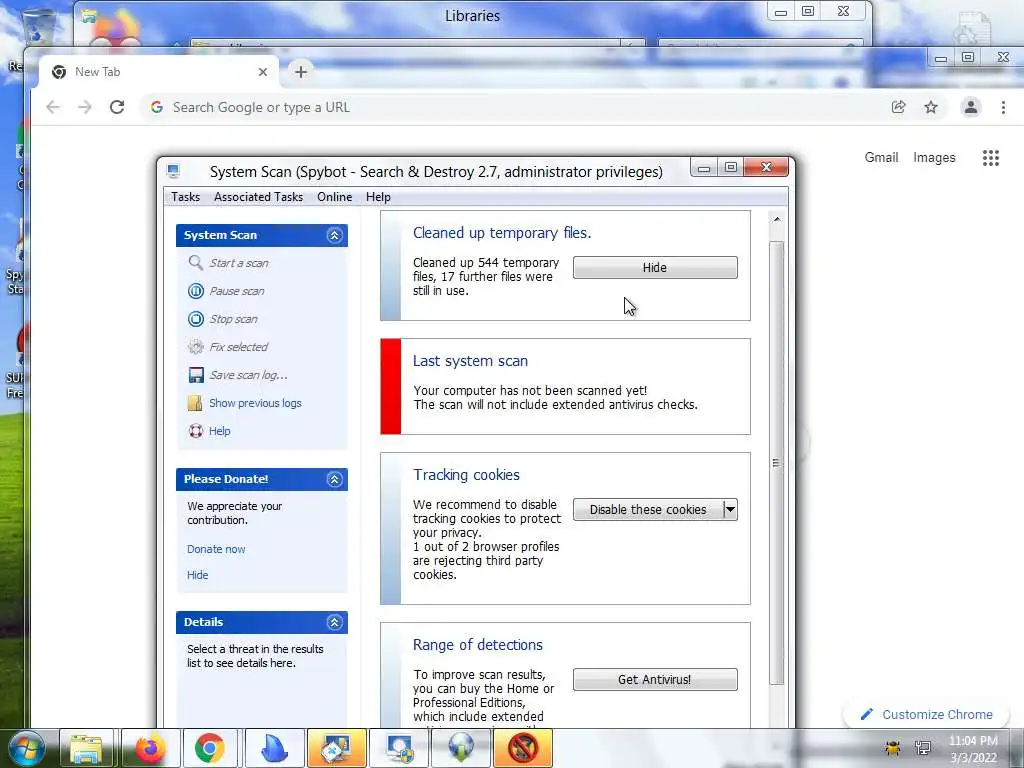Click the Pause scan icon
The height and width of the screenshot is (768, 1024).
point(195,291)
